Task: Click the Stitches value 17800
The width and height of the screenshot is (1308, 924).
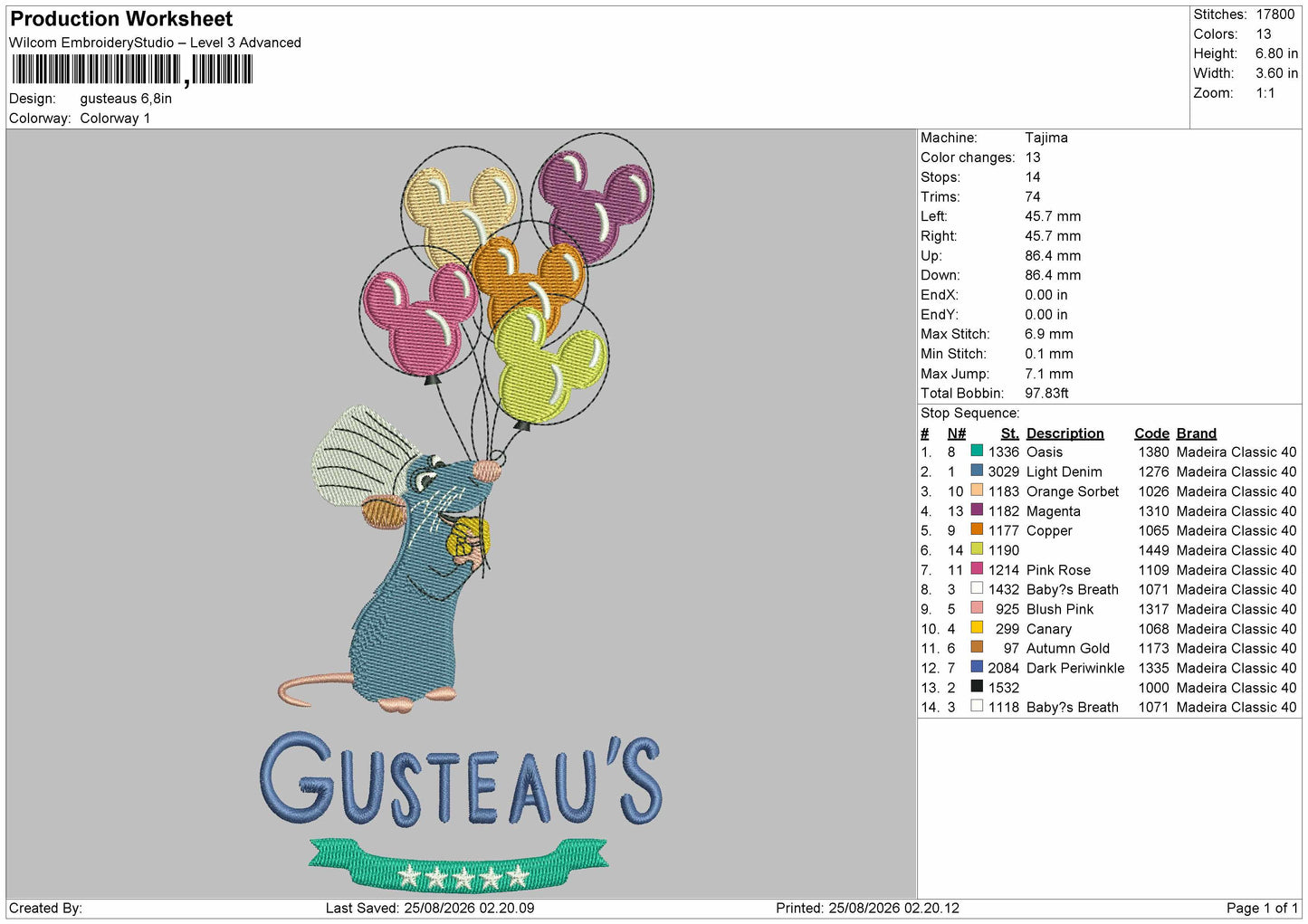Action: tap(1275, 14)
